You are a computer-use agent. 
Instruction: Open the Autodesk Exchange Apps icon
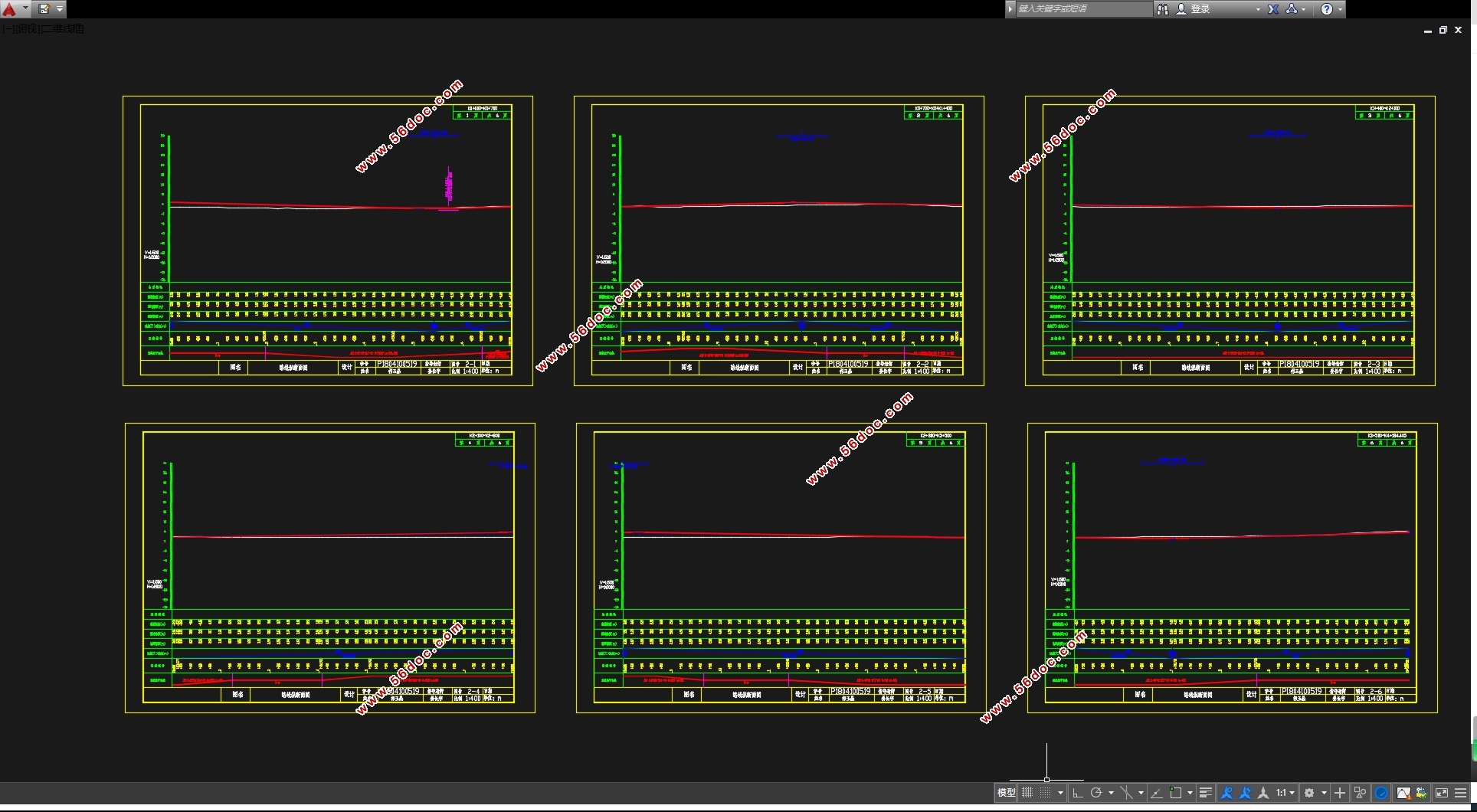(1273, 9)
